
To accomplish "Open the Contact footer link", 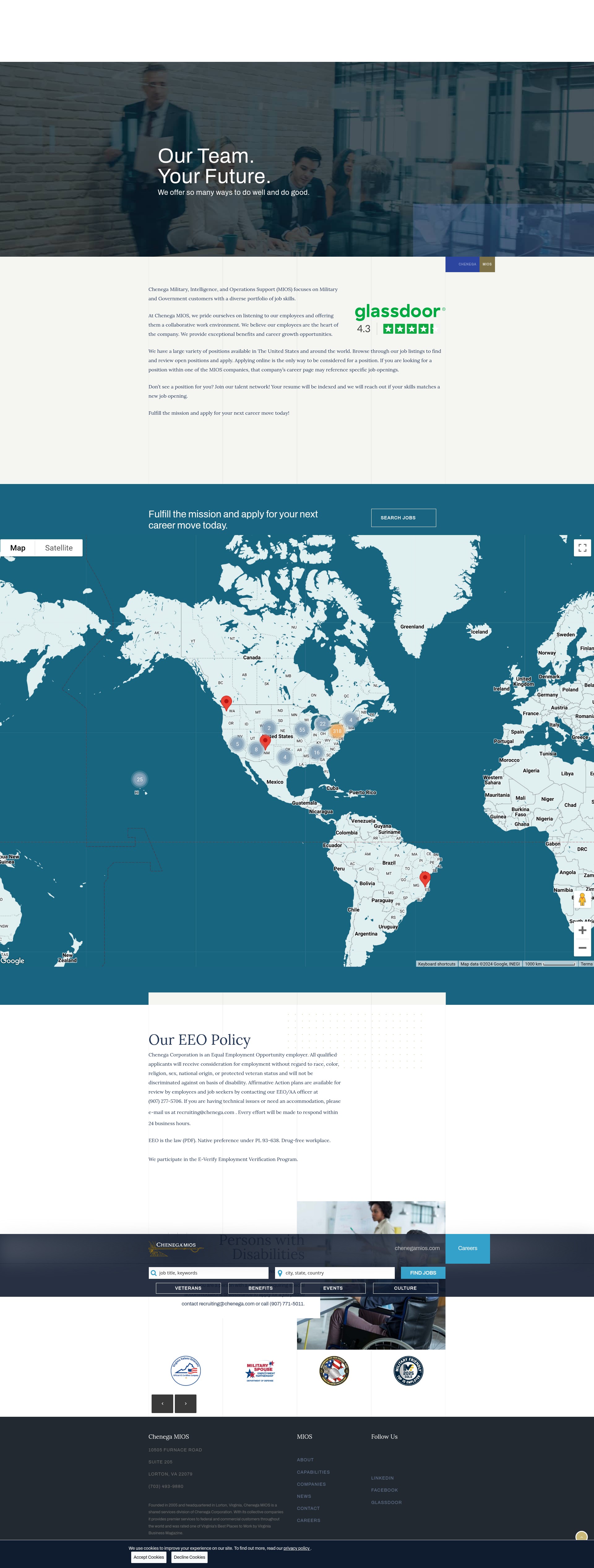I will [308, 1508].
